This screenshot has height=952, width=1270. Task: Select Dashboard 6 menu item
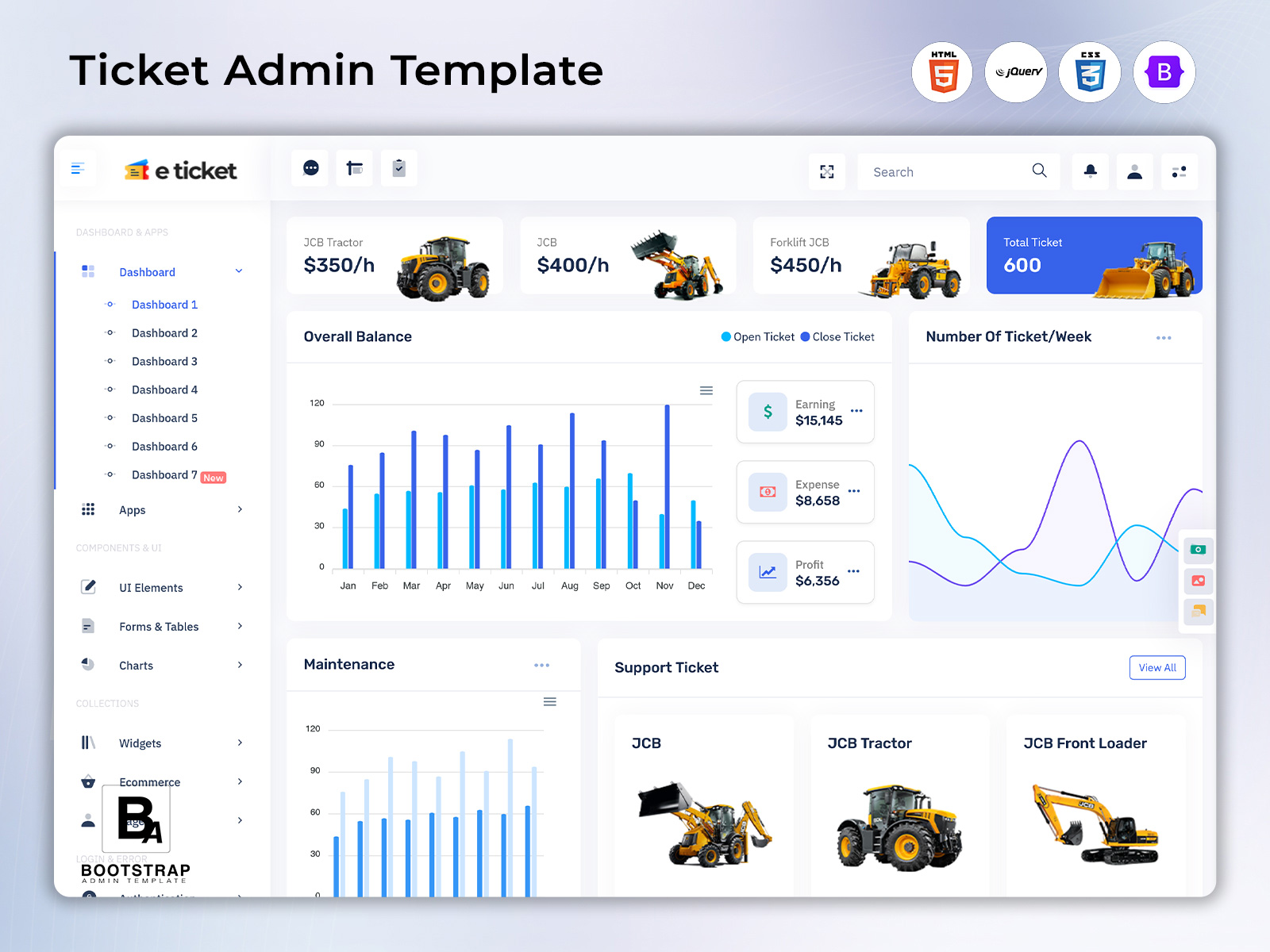[x=164, y=447]
